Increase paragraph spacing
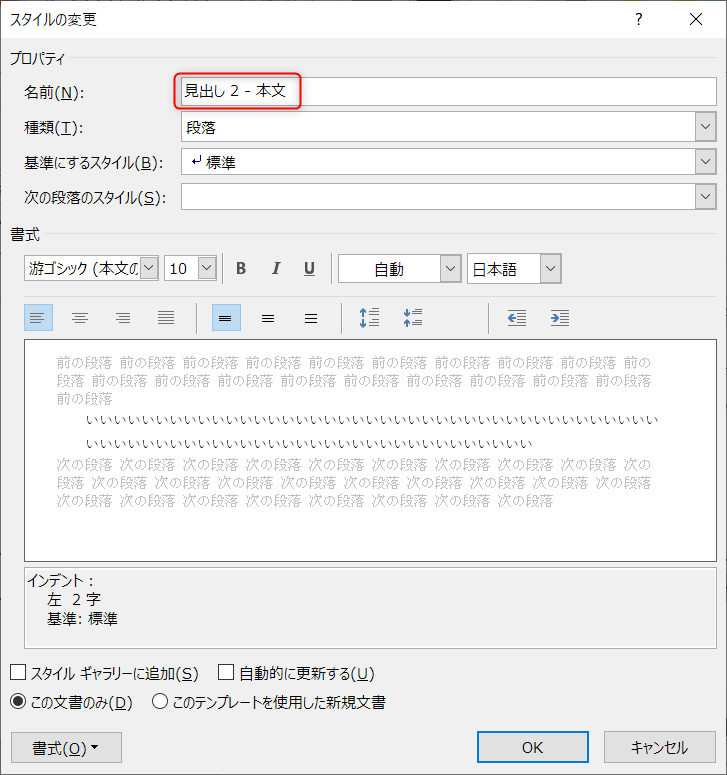This screenshot has height=775, width=727. (369, 318)
